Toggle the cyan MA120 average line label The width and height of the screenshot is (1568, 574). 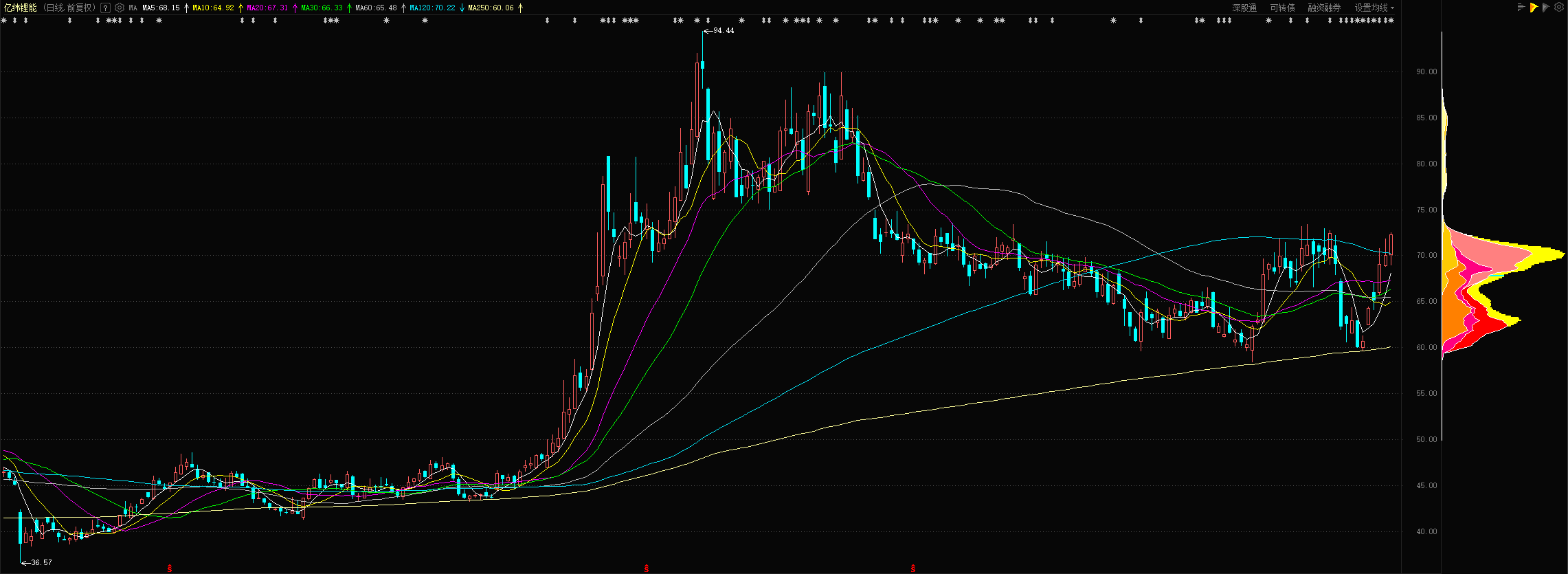coord(432,8)
